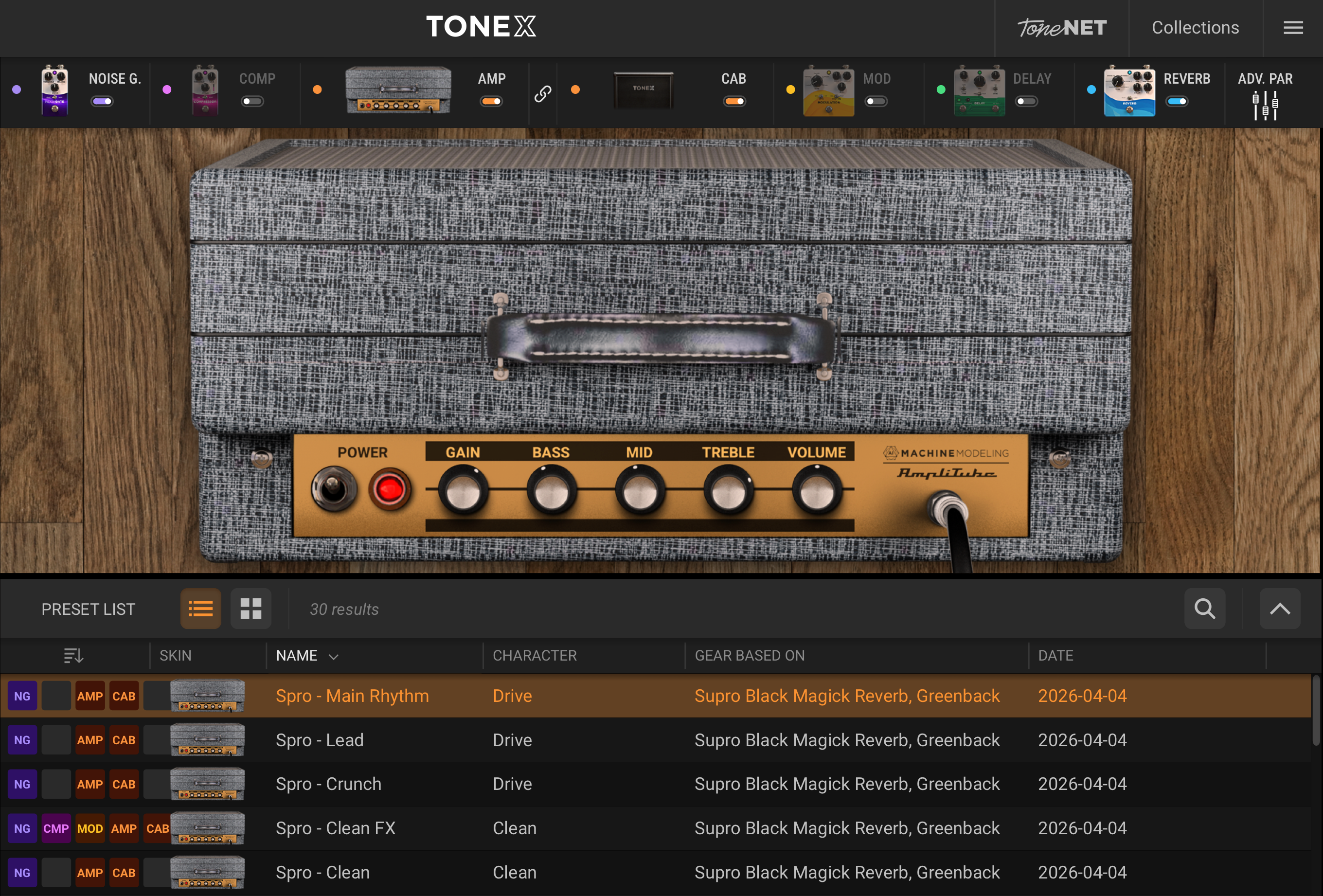Viewport: 1323px width, 896px height.
Task: Click AMP badge on Spro - Lead row
Action: 90,740
